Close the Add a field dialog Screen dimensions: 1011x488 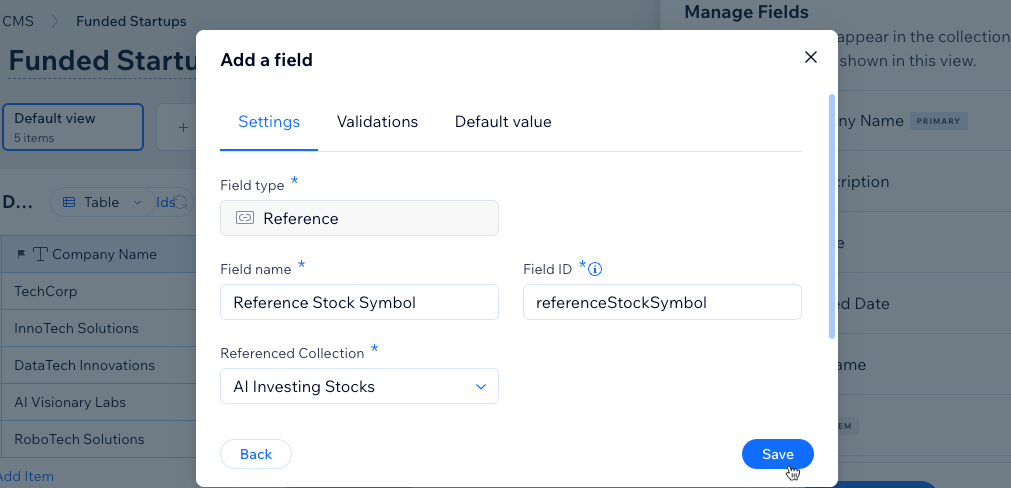[x=811, y=57]
